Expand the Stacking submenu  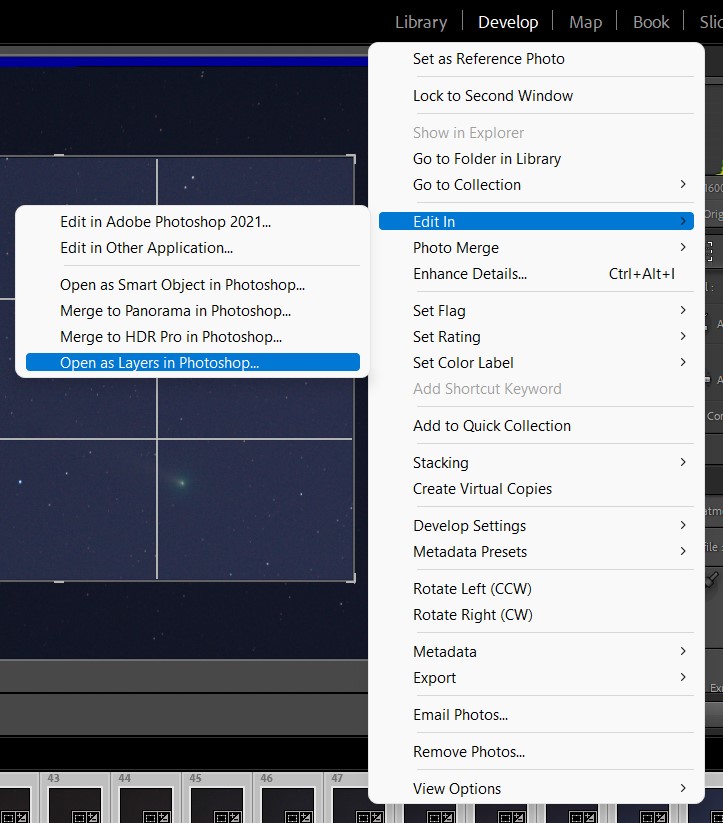pos(536,463)
